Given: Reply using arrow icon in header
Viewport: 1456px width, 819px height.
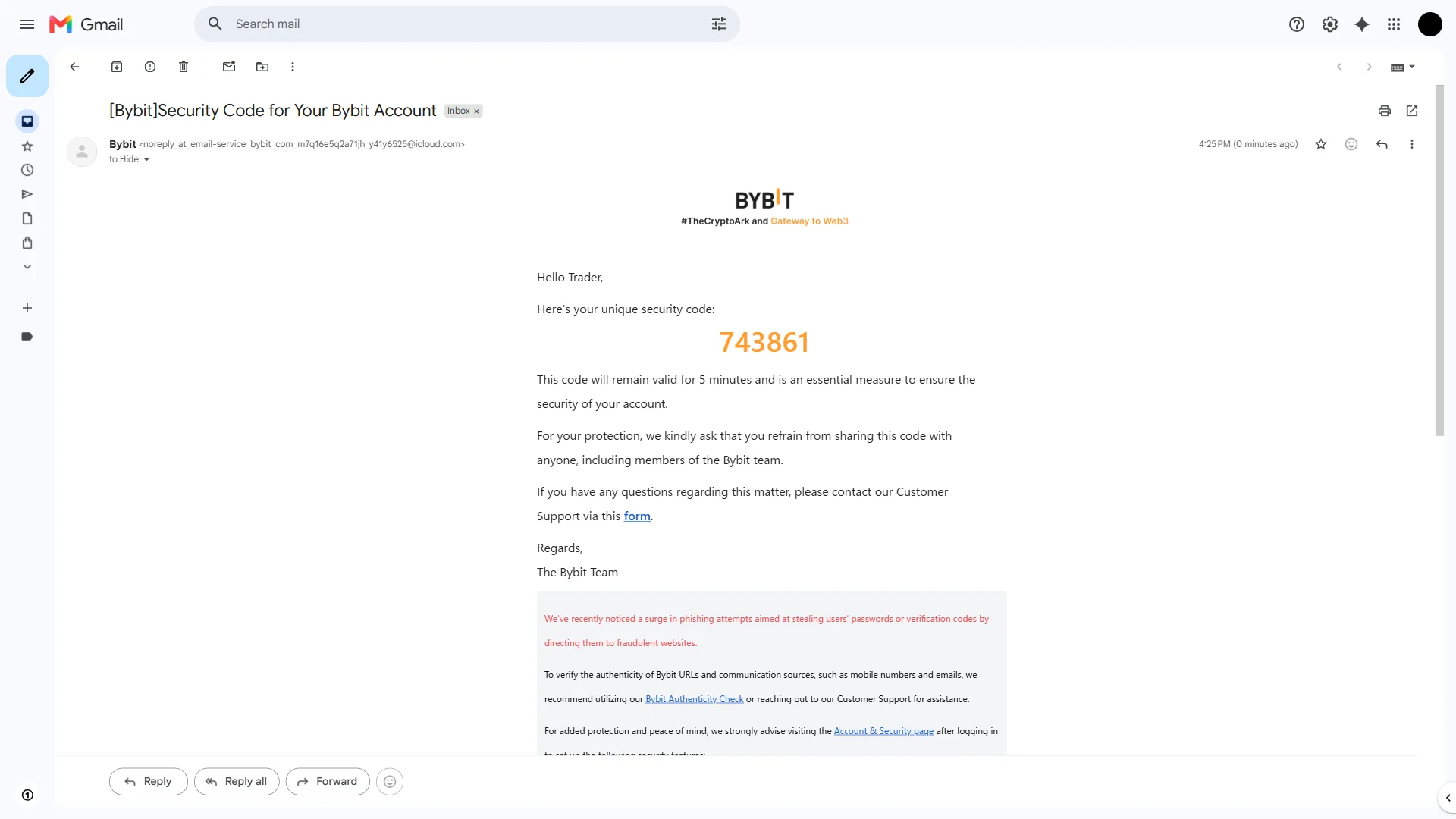Looking at the screenshot, I should point(1382,144).
